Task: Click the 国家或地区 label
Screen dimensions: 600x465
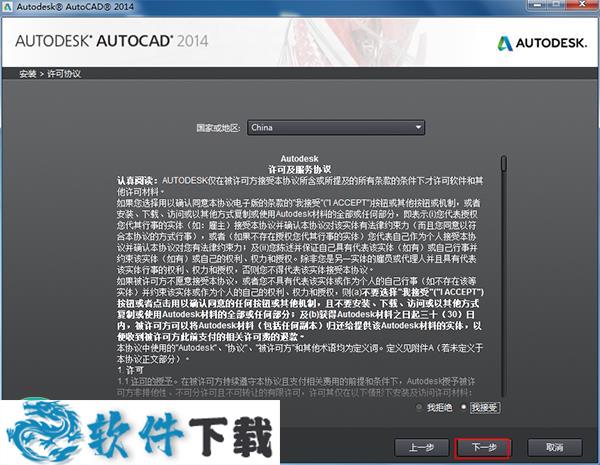Action: pos(218,128)
